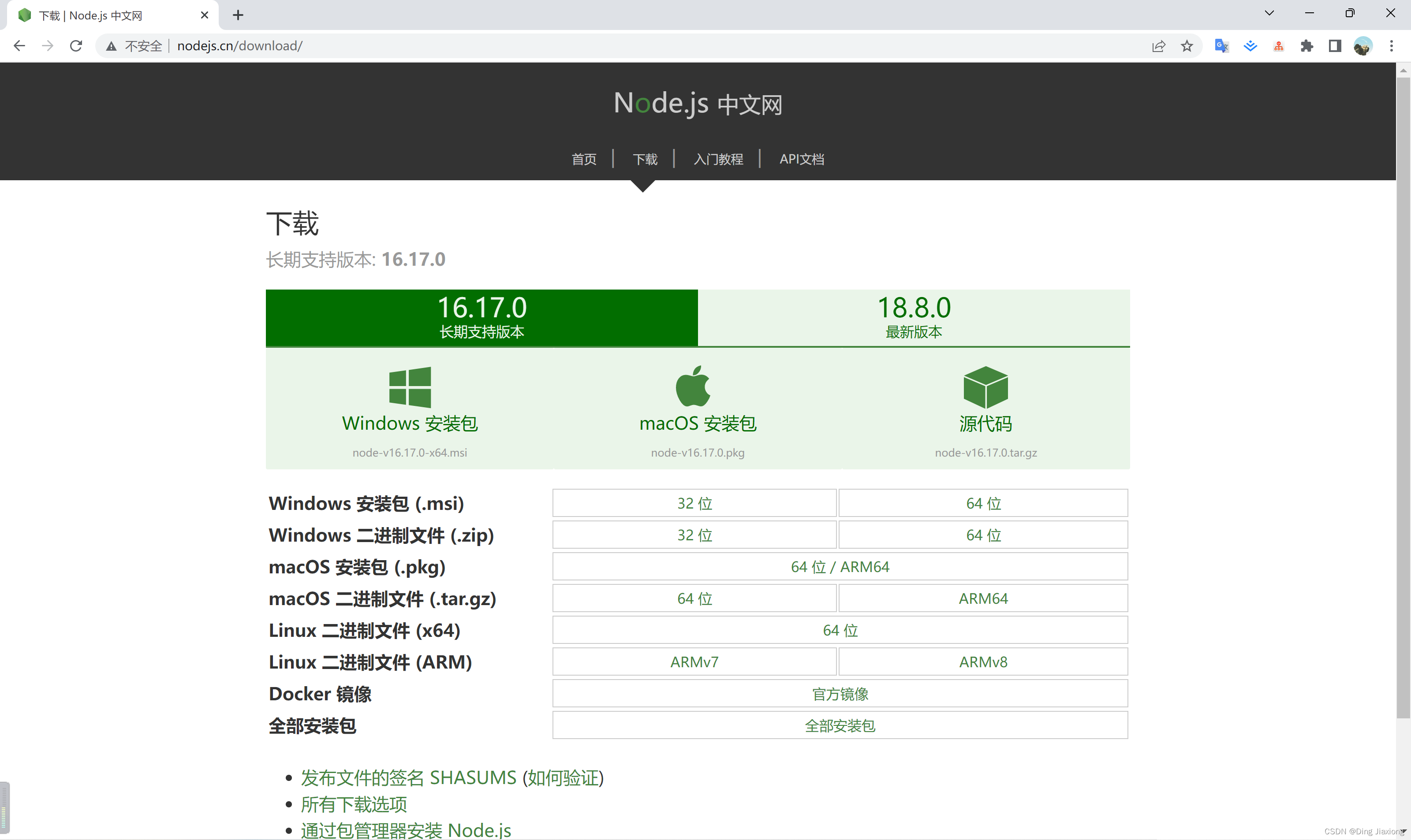The height and width of the screenshot is (840, 1411).
Task: Open the tab search dropdown chevron
Action: pos(1269,14)
